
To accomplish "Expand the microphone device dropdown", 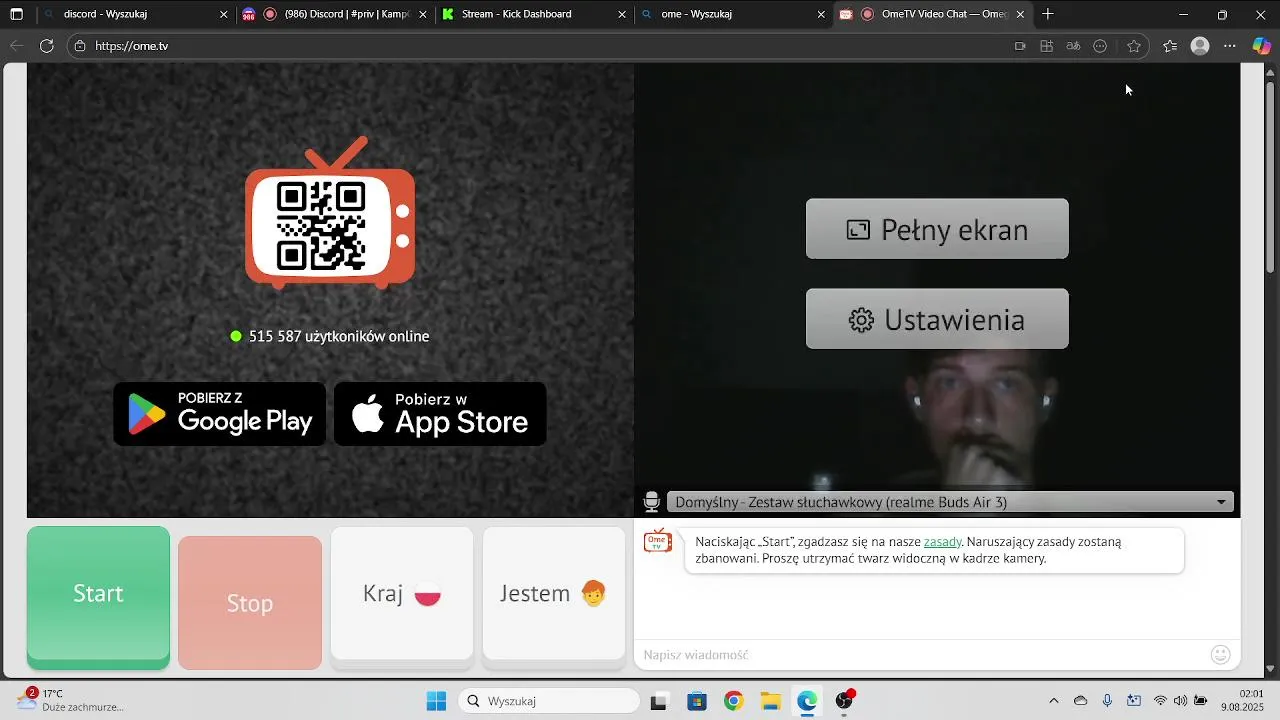I will tap(950, 502).
